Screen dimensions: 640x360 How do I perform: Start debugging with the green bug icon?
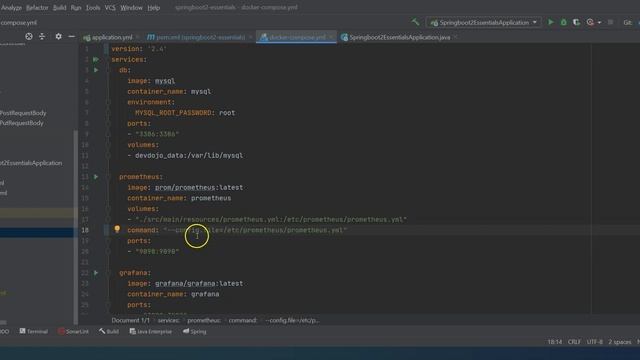pos(564,22)
